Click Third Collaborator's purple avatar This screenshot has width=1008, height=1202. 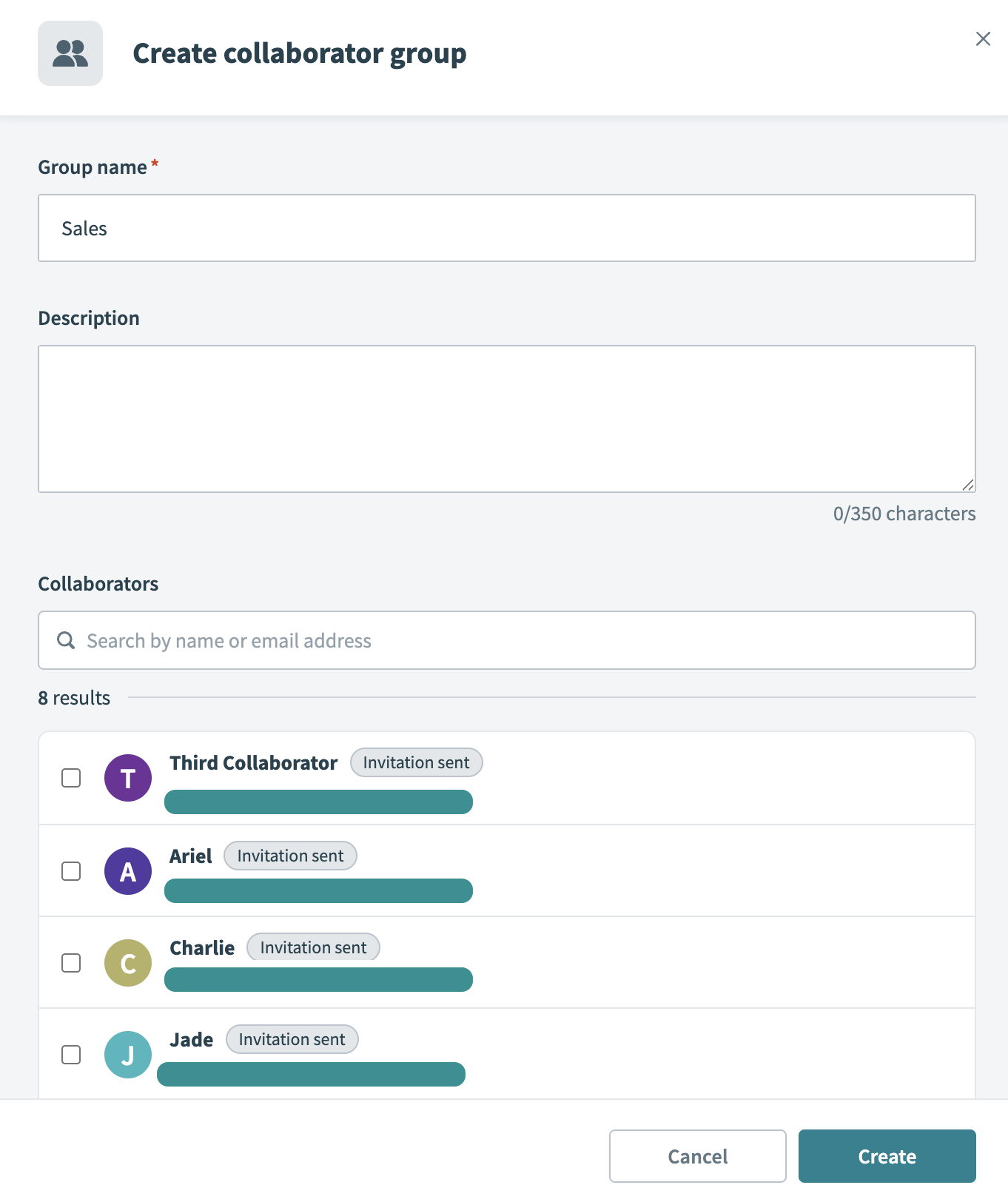click(127, 777)
